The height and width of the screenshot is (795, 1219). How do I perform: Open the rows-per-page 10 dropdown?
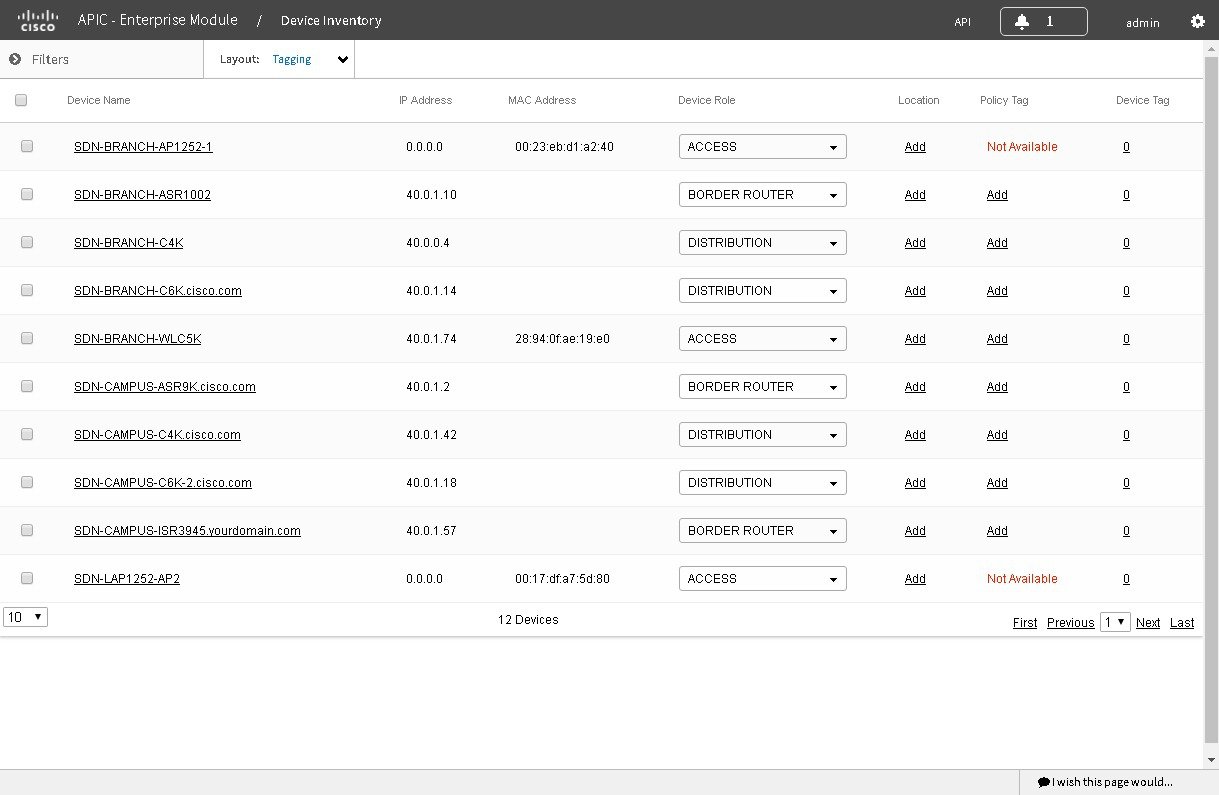click(25, 617)
